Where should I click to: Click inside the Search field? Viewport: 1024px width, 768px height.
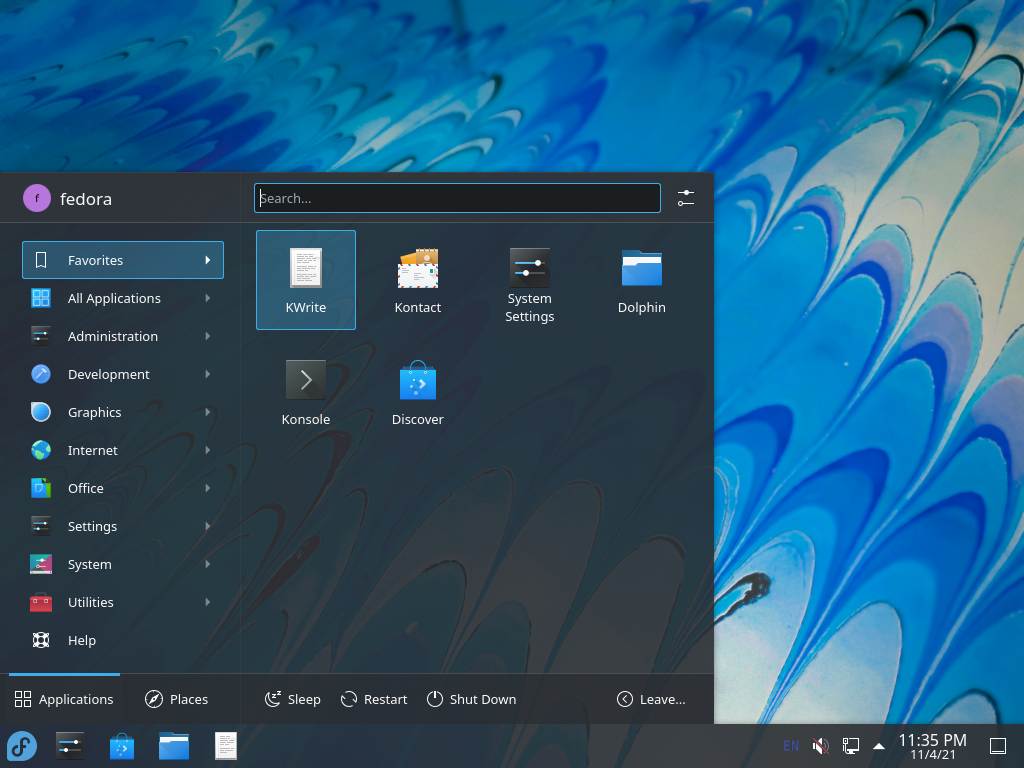point(456,198)
